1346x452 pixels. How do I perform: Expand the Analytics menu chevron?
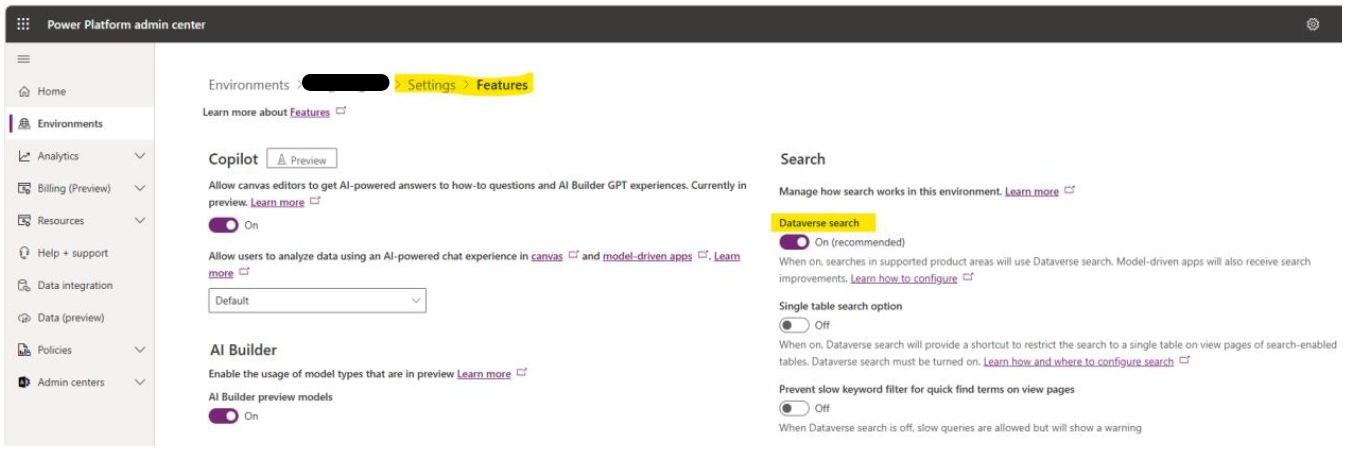[x=139, y=156]
